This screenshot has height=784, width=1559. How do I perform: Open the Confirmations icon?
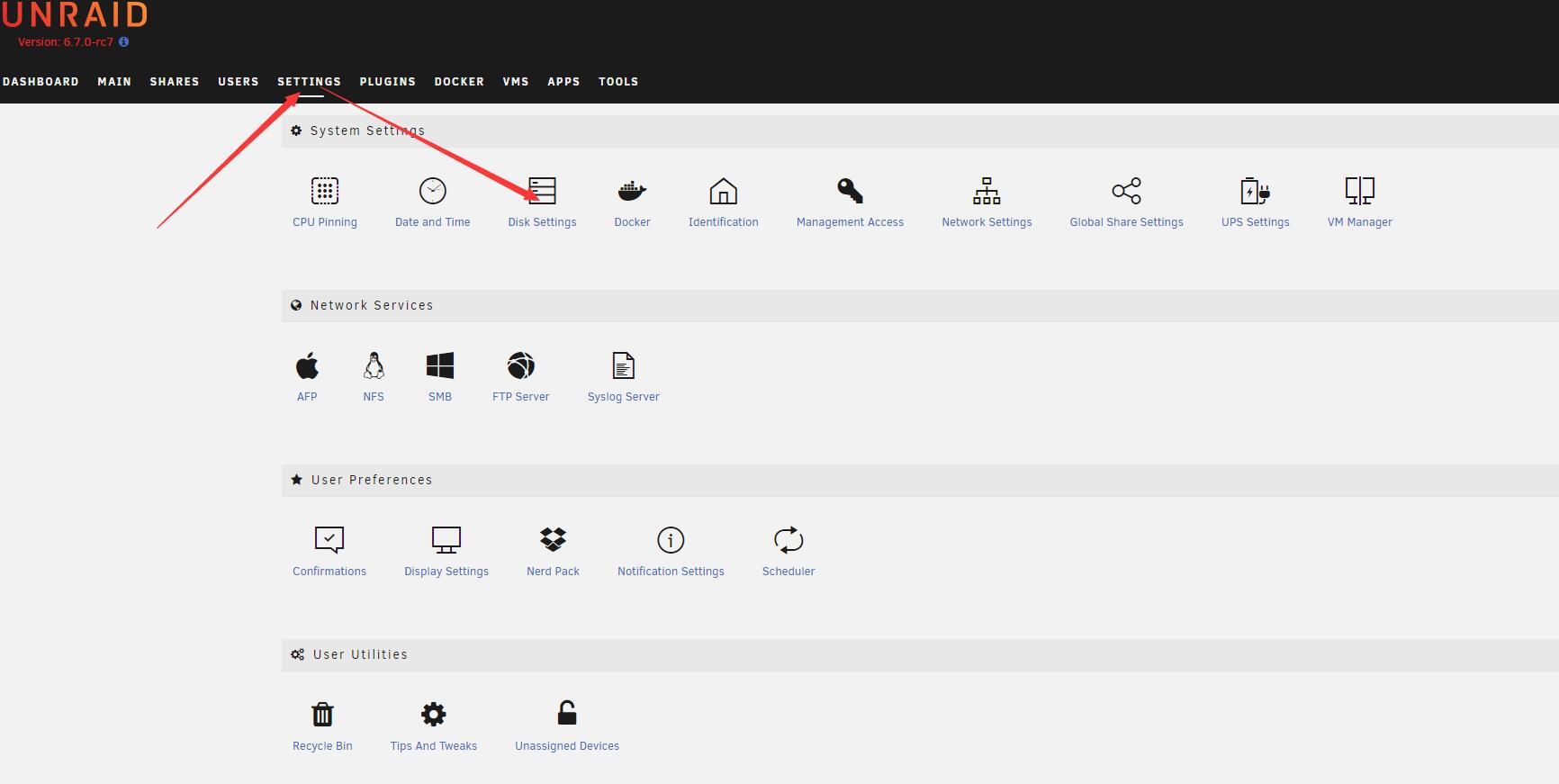pyautogui.click(x=329, y=540)
